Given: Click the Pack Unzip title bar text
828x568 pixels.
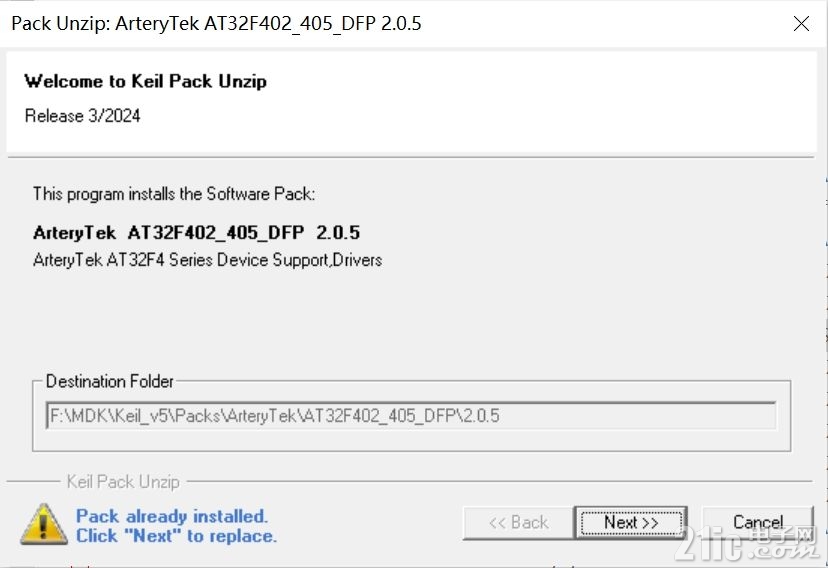Looking at the screenshot, I should (x=216, y=23).
